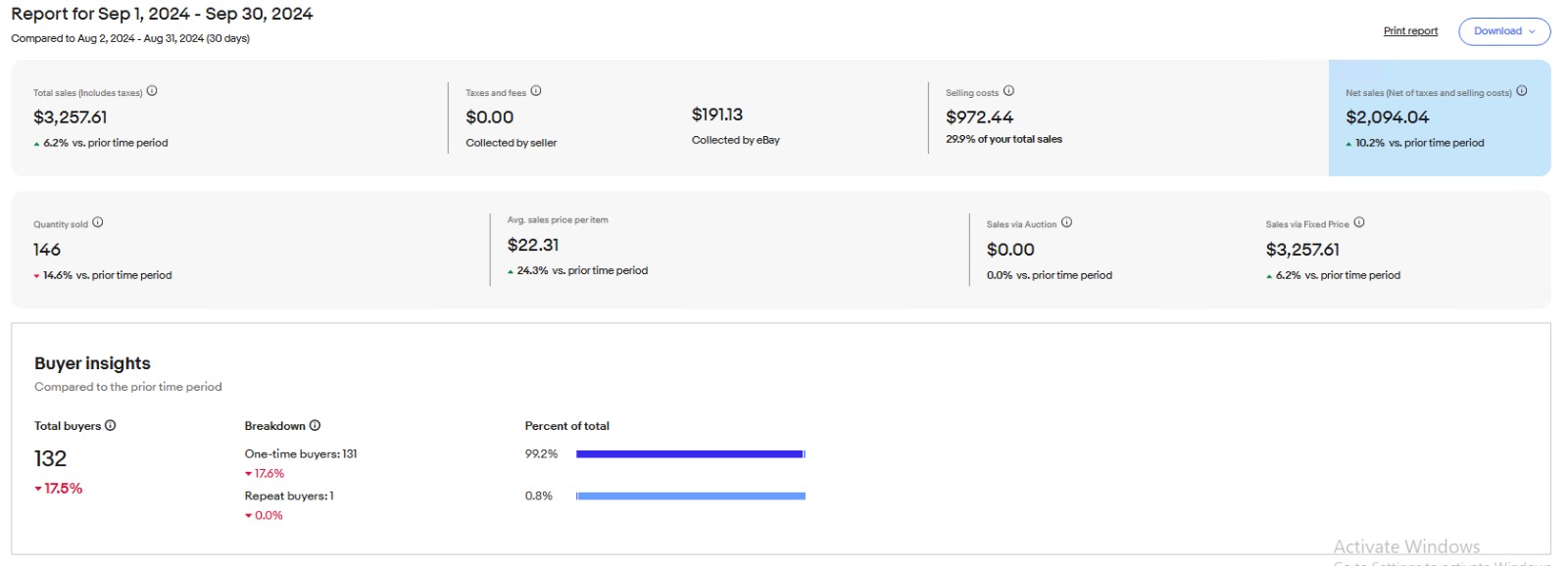Click the $3,257.61 total sales amount
1568x566 pixels.
(71, 118)
